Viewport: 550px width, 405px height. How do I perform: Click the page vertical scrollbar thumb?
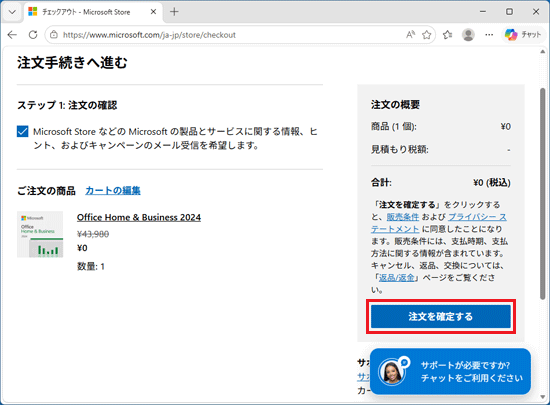pos(543,194)
